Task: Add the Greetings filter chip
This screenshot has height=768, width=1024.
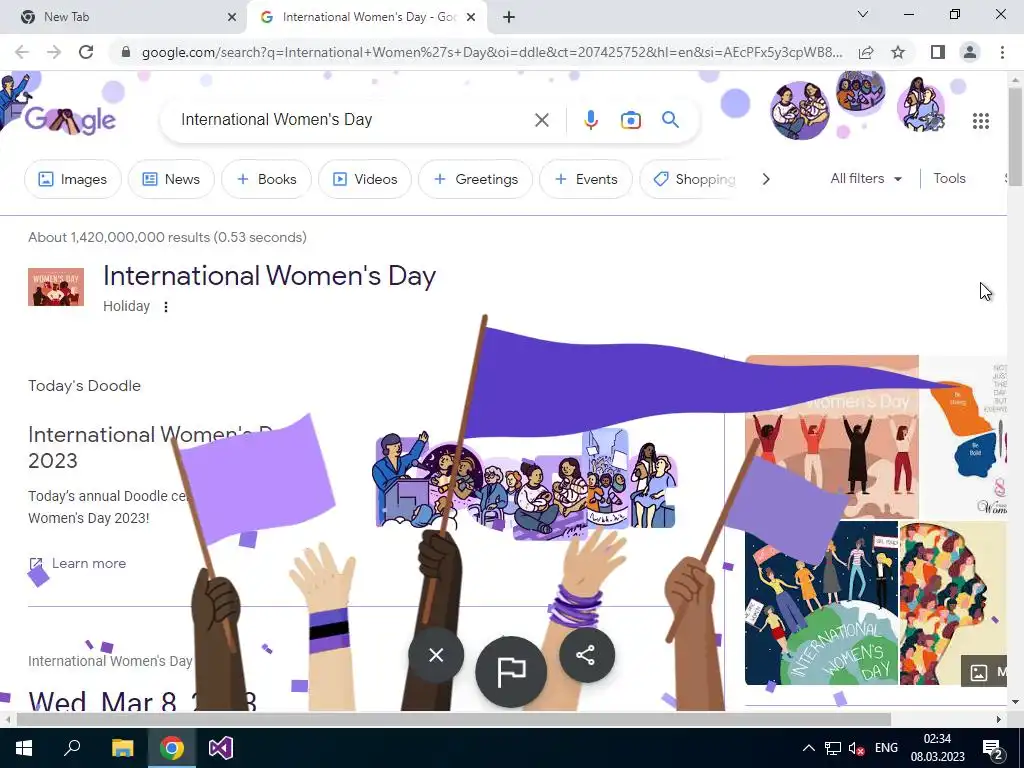Action: pos(475,179)
